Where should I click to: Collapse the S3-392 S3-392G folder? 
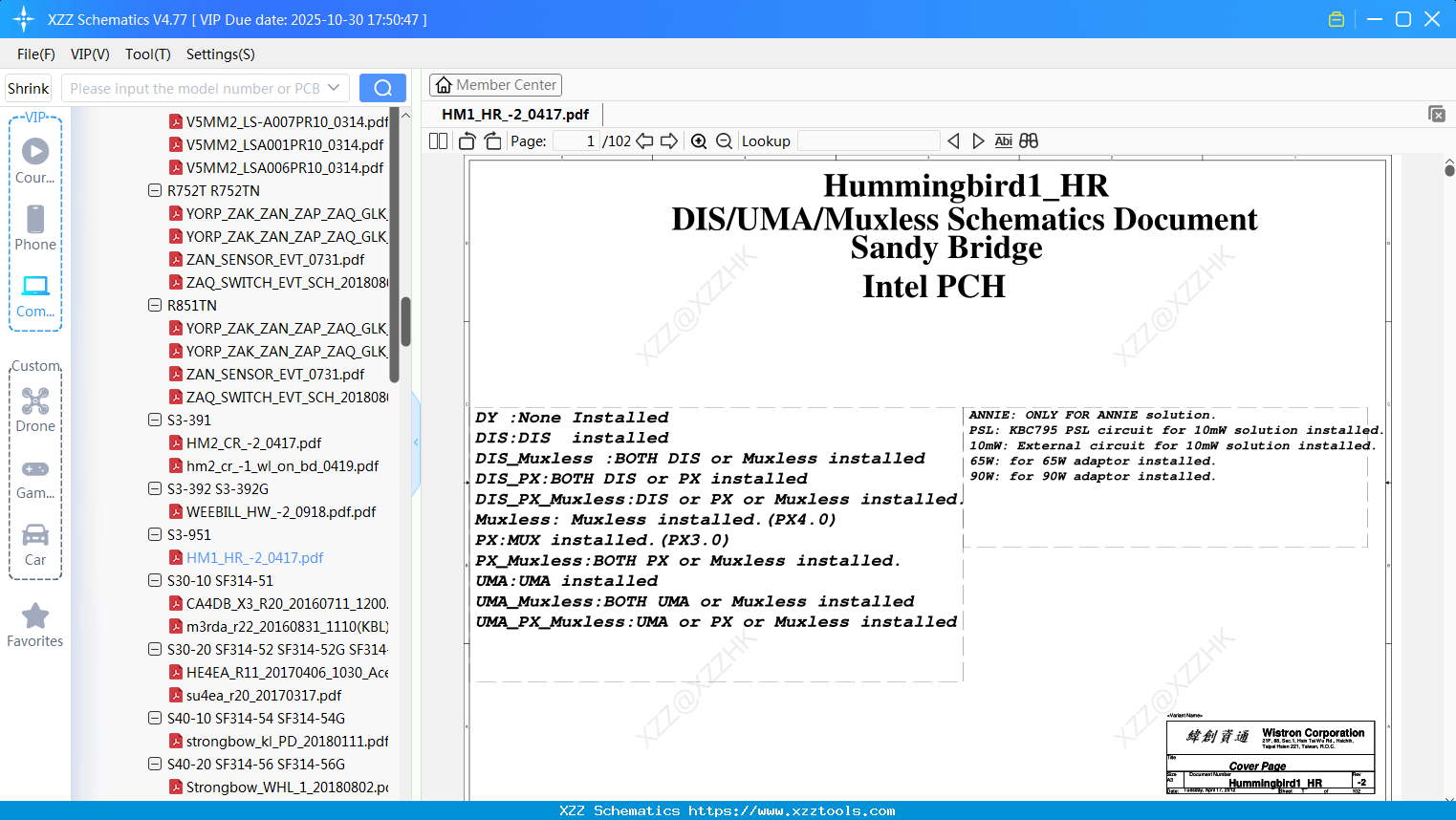pyautogui.click(x=155, y=488)
